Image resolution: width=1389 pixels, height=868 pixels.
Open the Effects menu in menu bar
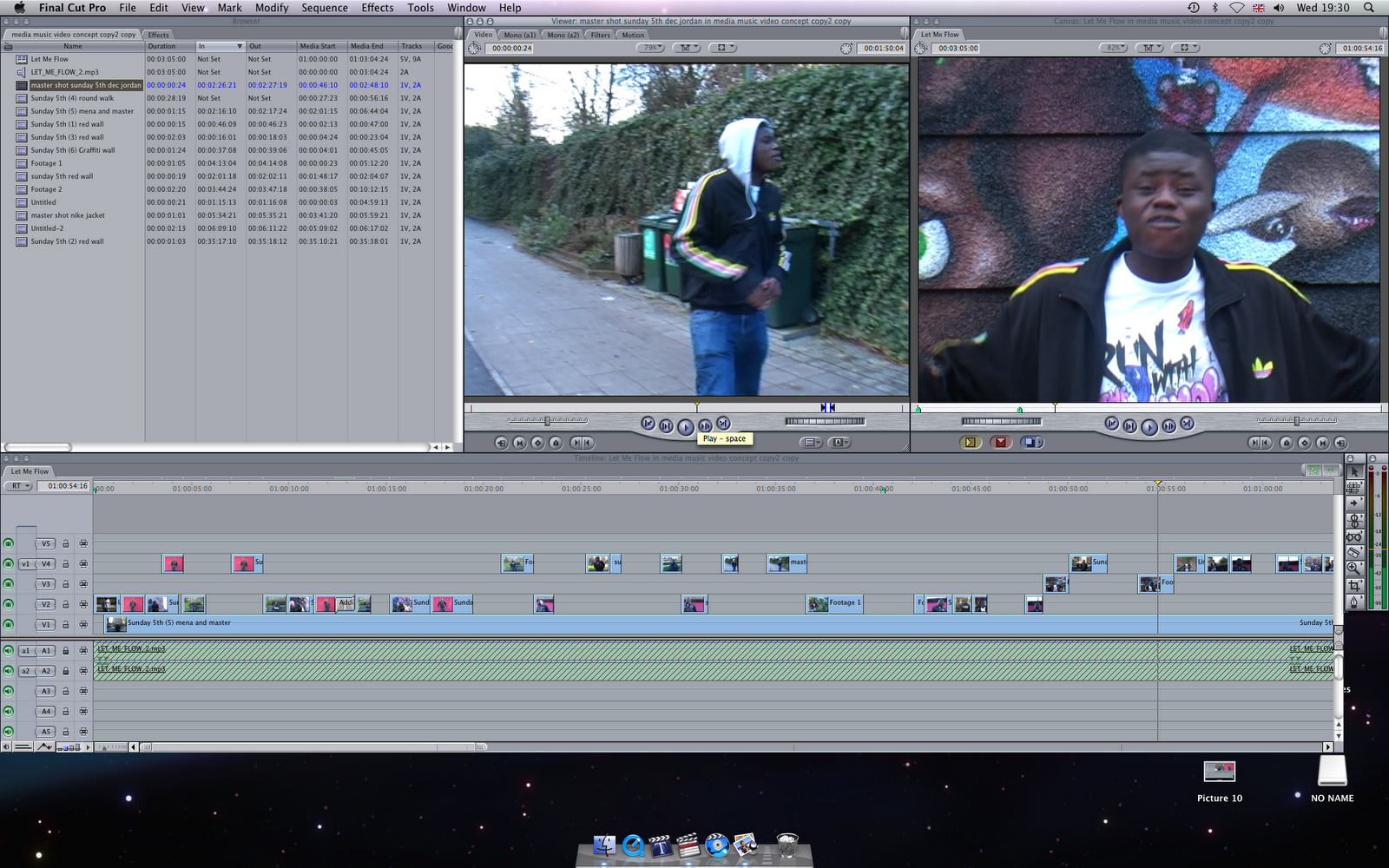tap(378, 8)
